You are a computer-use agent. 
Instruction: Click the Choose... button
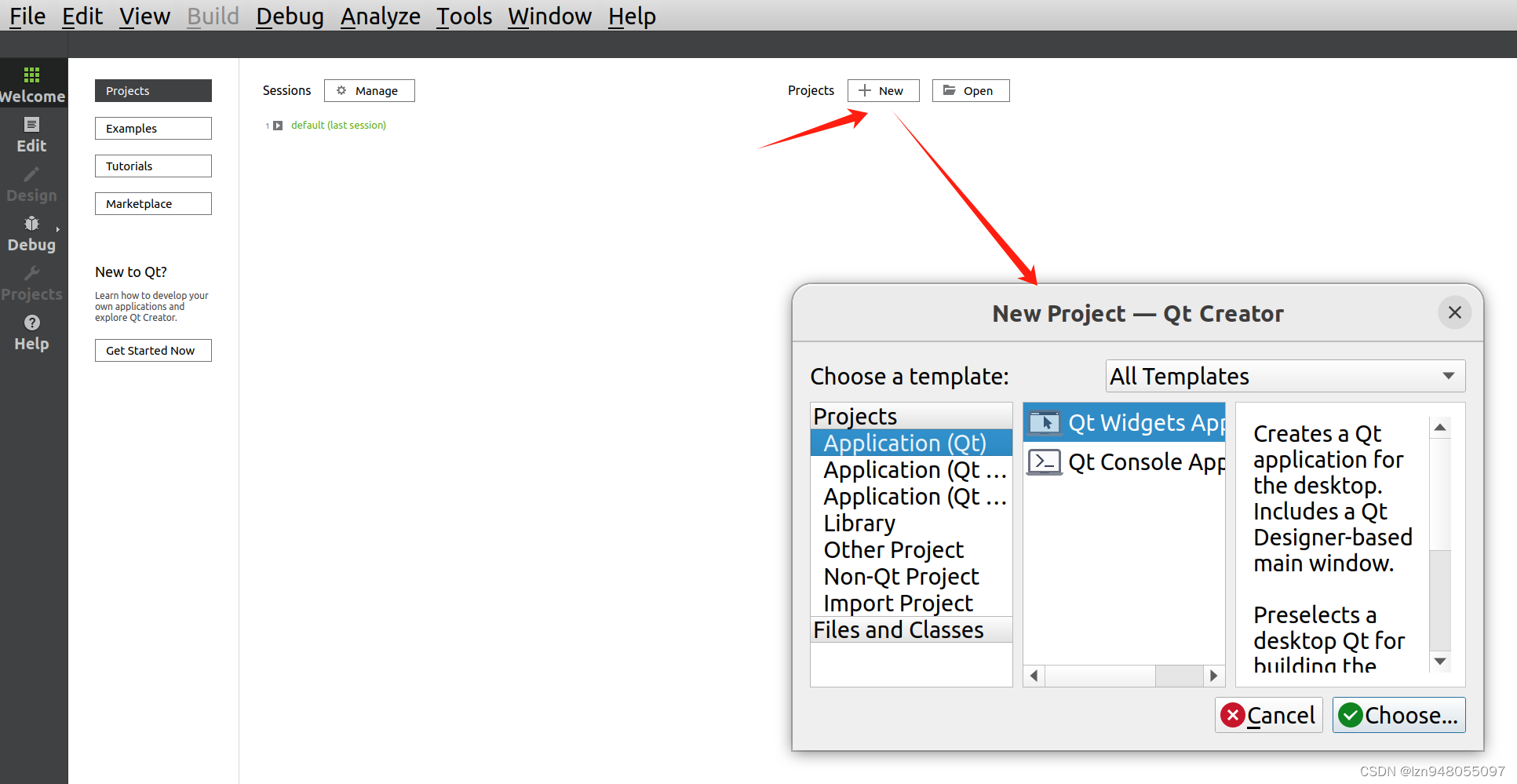tap(1398, 715)
